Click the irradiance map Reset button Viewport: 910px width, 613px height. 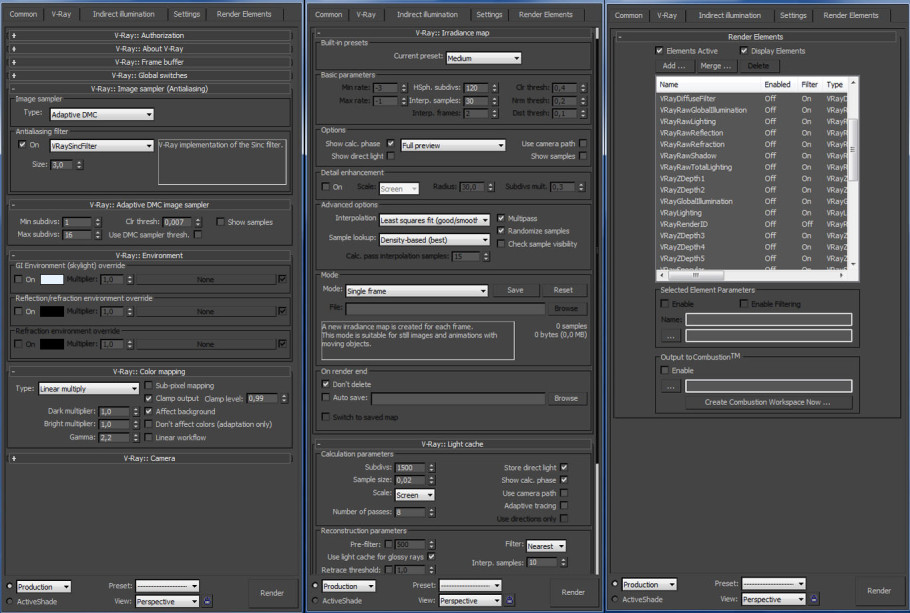point(563,290)
